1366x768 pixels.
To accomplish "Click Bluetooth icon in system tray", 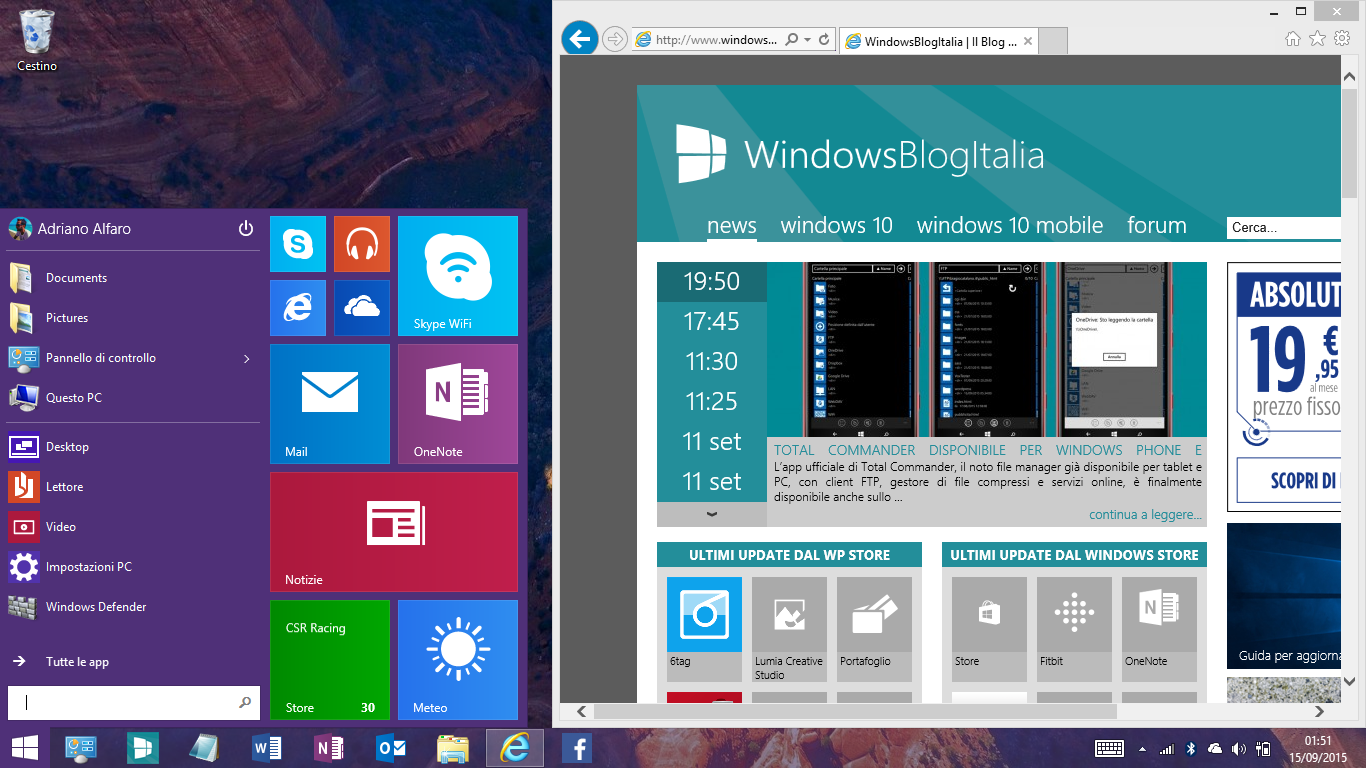I will point(1190,748).
